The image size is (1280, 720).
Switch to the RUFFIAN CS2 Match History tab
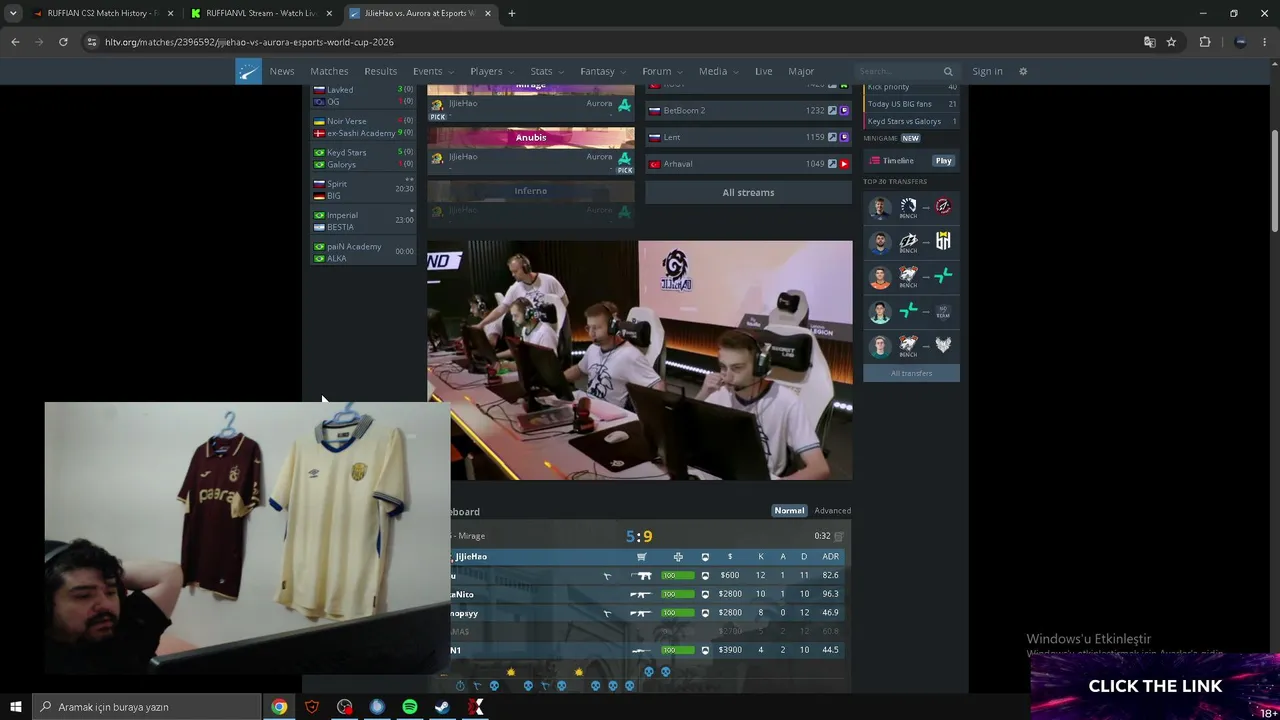(x=104, y=13)
